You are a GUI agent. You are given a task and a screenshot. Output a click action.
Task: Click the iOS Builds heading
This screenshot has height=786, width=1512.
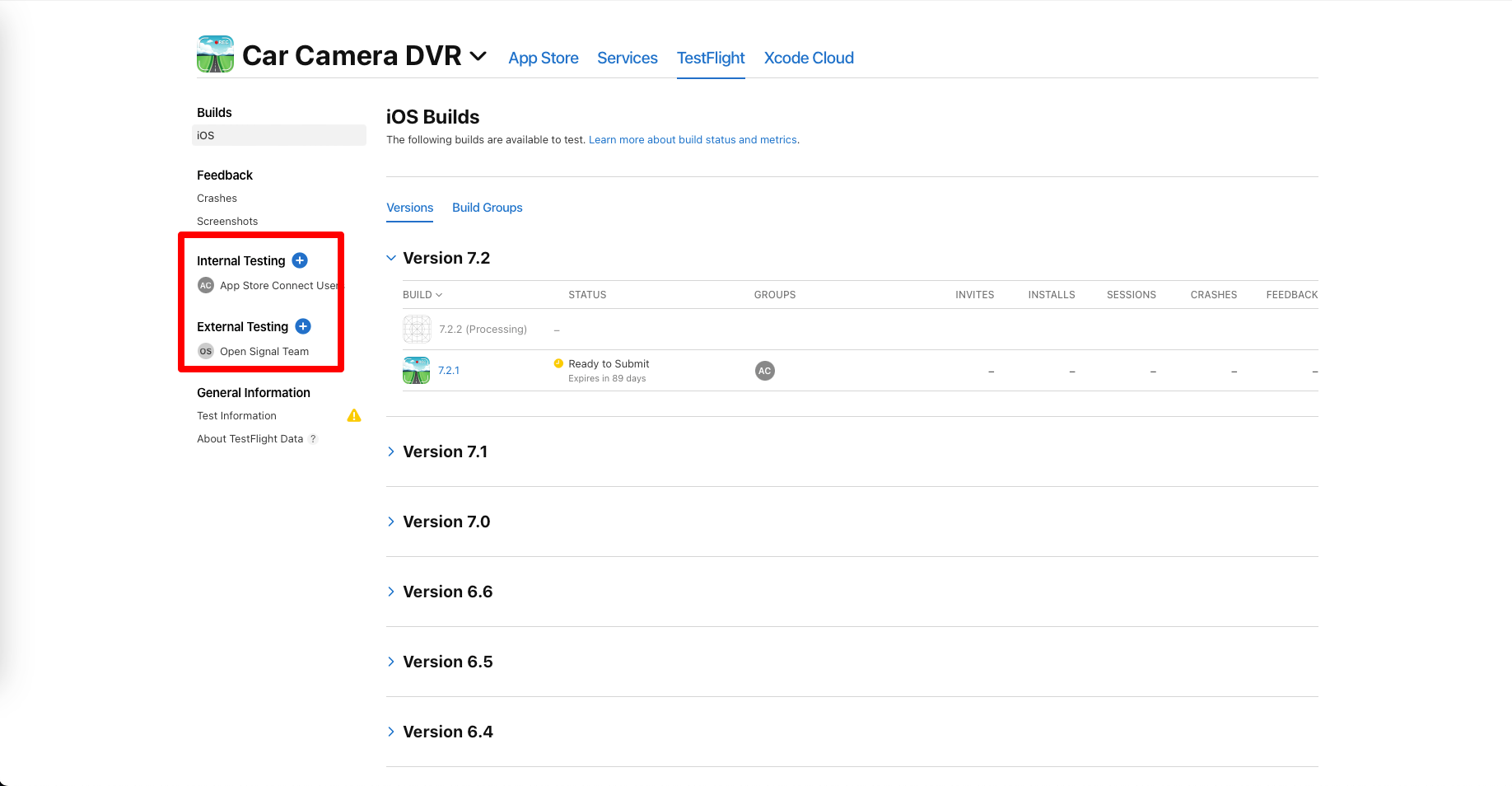tap(433, 117)
